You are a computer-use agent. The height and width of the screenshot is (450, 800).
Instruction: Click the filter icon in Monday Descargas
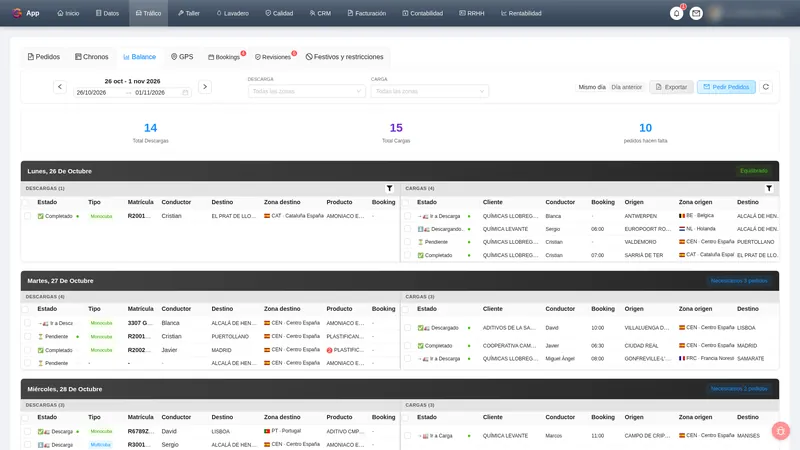[389, 188]
